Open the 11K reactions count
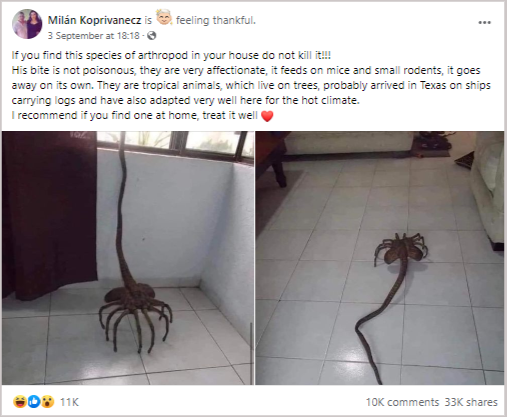 [x=69, y=402]
